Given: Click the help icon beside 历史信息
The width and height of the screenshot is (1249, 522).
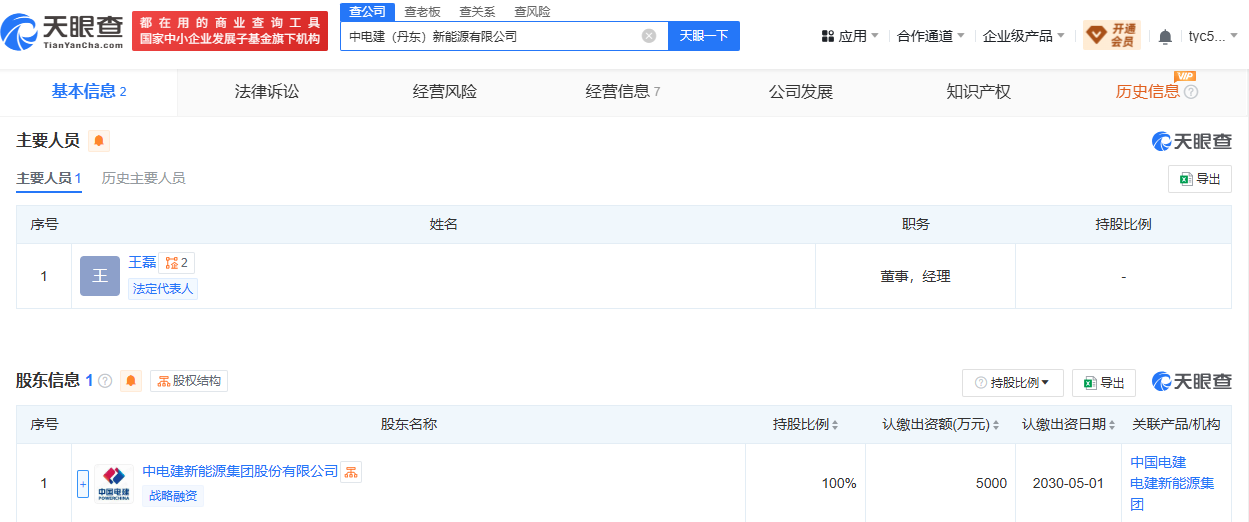Looking at the screenshot, I should tap(1191, 92).
